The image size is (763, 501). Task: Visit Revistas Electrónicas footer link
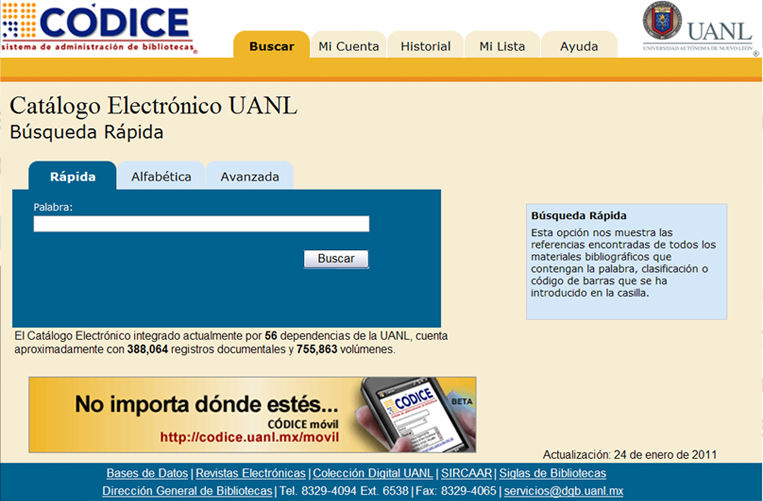coord(251,473)
